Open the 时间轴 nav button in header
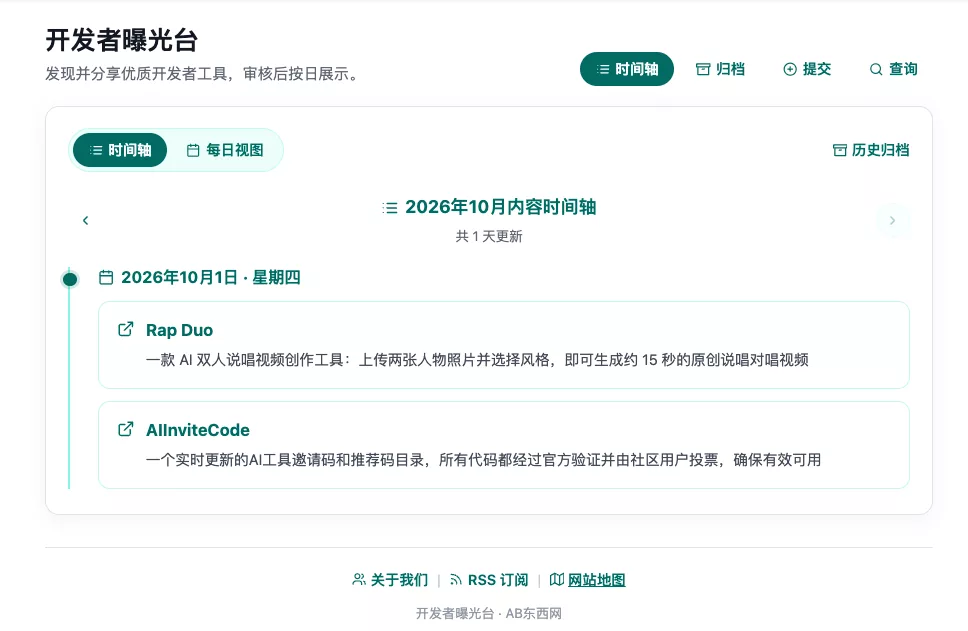Screen dimensions: 968x631 627,69
